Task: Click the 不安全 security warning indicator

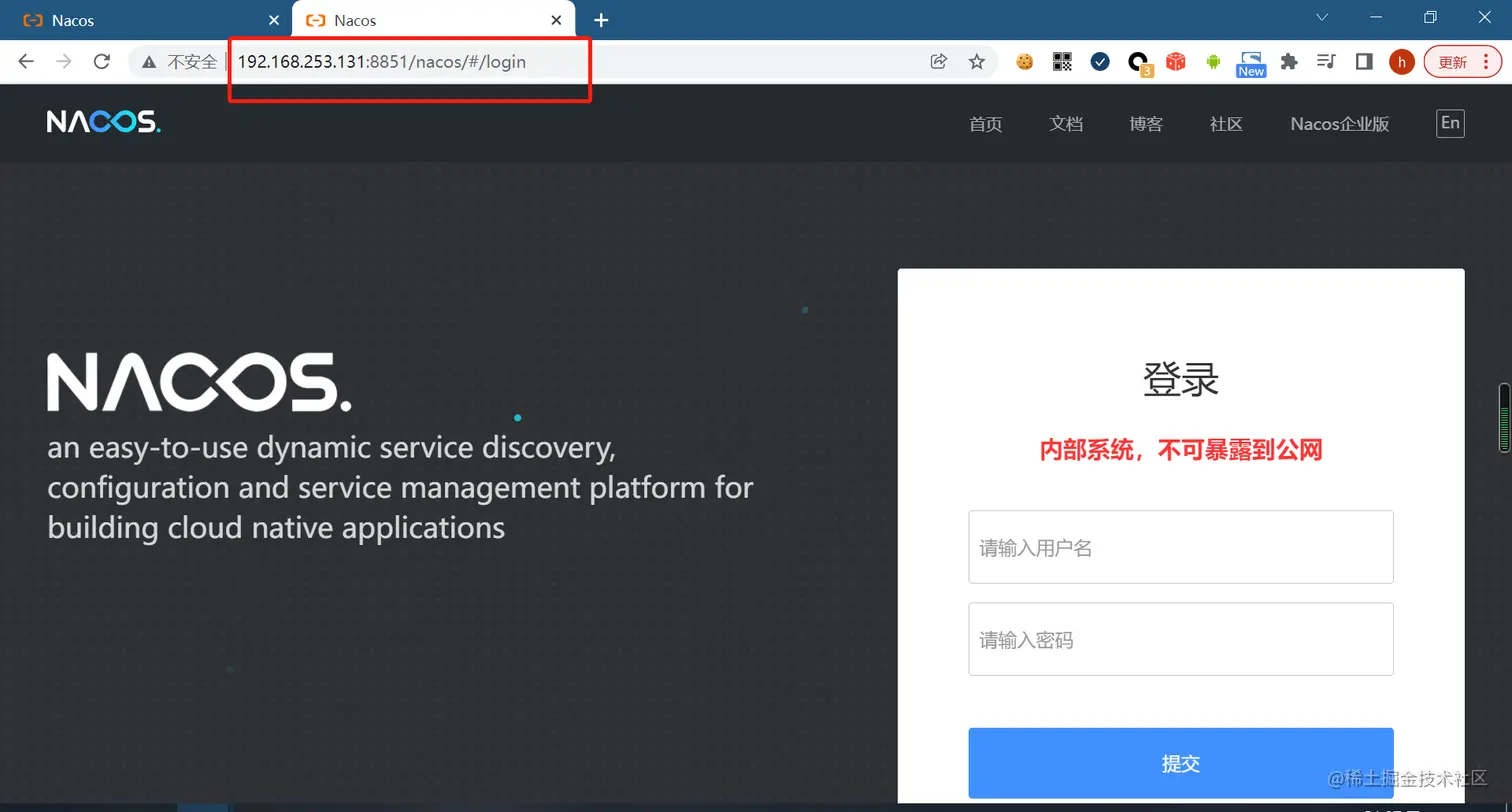Action: (180, 62)
